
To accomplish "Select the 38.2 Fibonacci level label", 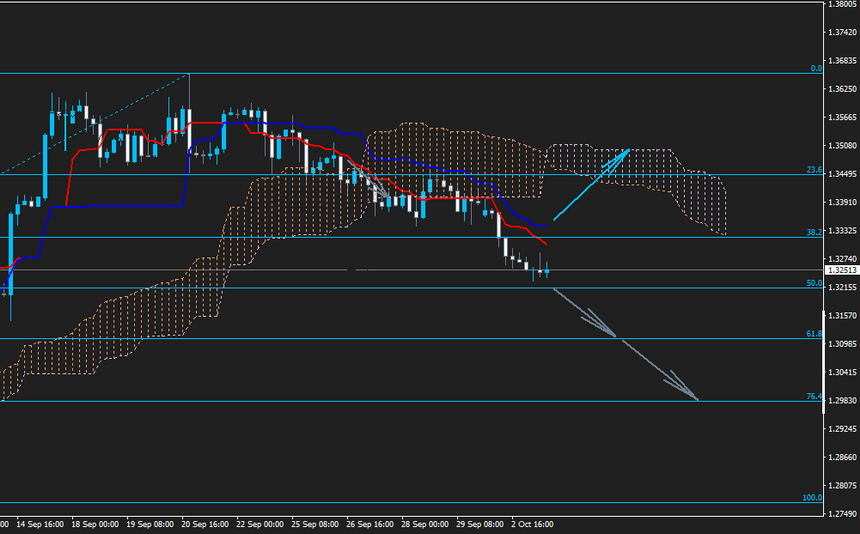I will click(814, 232).
